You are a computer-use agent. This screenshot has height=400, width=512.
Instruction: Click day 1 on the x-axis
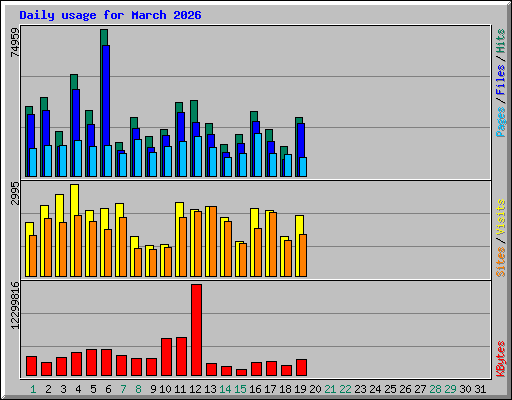tap(33, 389)
